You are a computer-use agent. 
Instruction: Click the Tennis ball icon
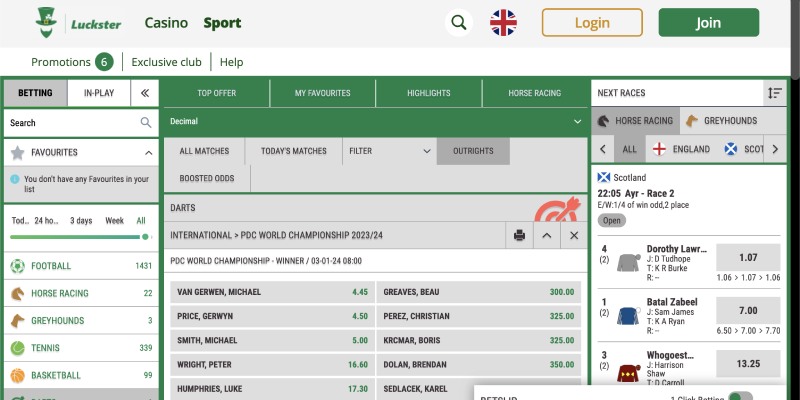pyautogui.click(x=17, y=348)
